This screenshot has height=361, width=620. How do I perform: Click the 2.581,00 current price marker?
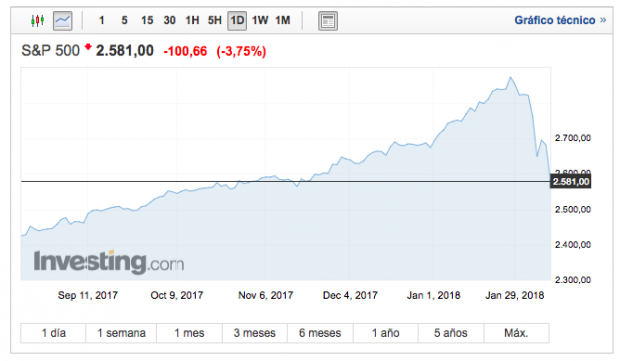tap(571, 181)
